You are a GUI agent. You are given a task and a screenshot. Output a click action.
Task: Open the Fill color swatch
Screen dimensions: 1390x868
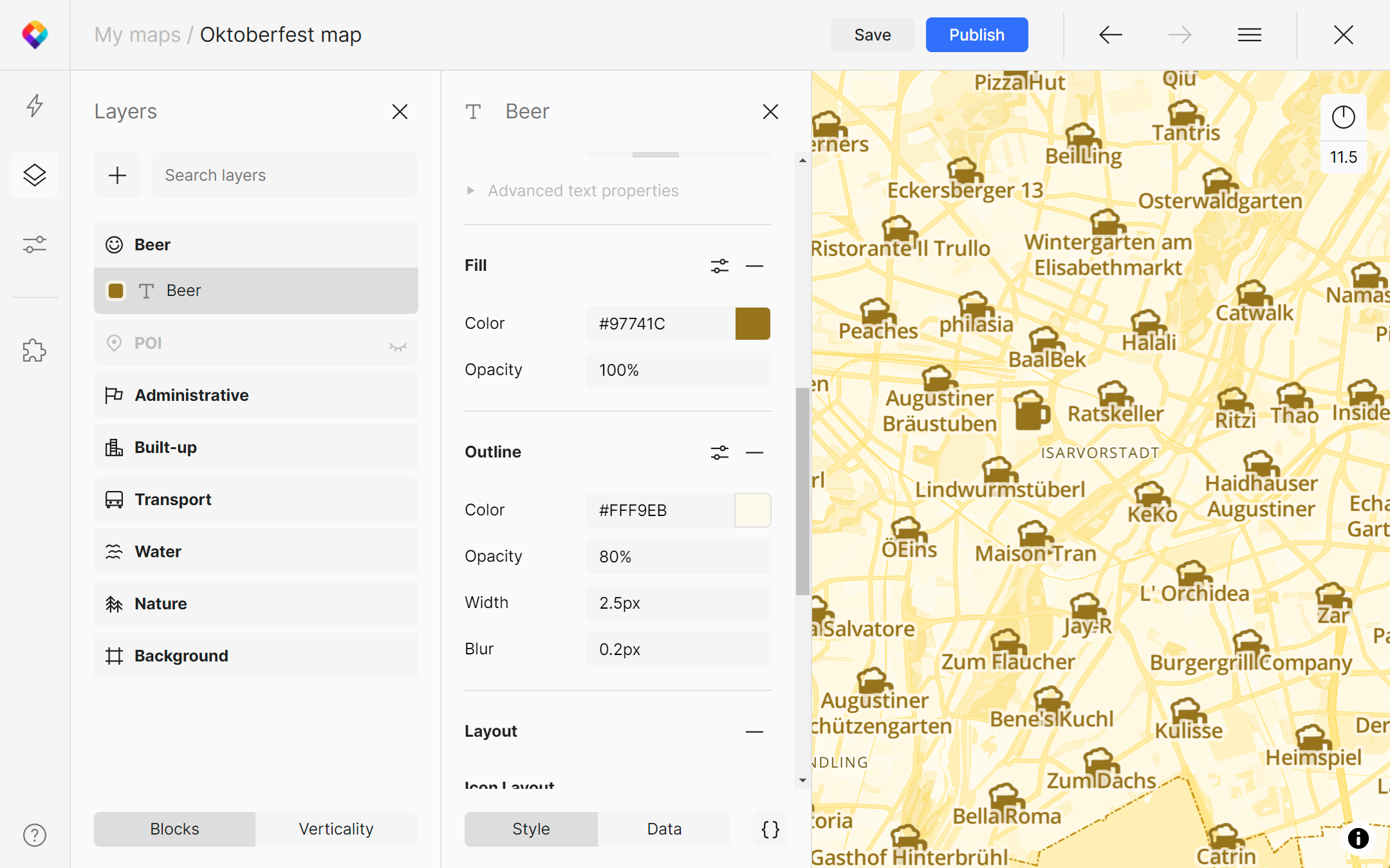point(752,324)
